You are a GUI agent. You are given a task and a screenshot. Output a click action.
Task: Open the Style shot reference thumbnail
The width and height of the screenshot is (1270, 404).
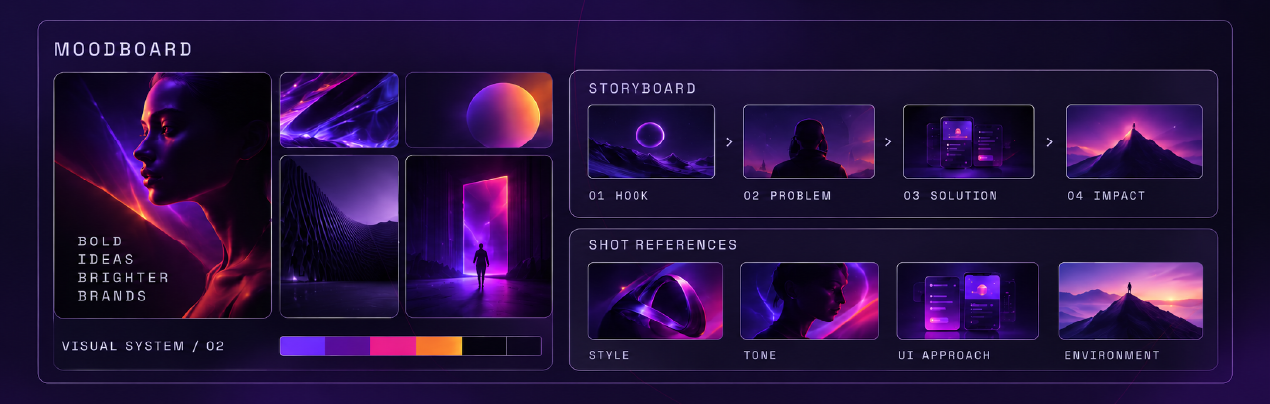(655, 301)
